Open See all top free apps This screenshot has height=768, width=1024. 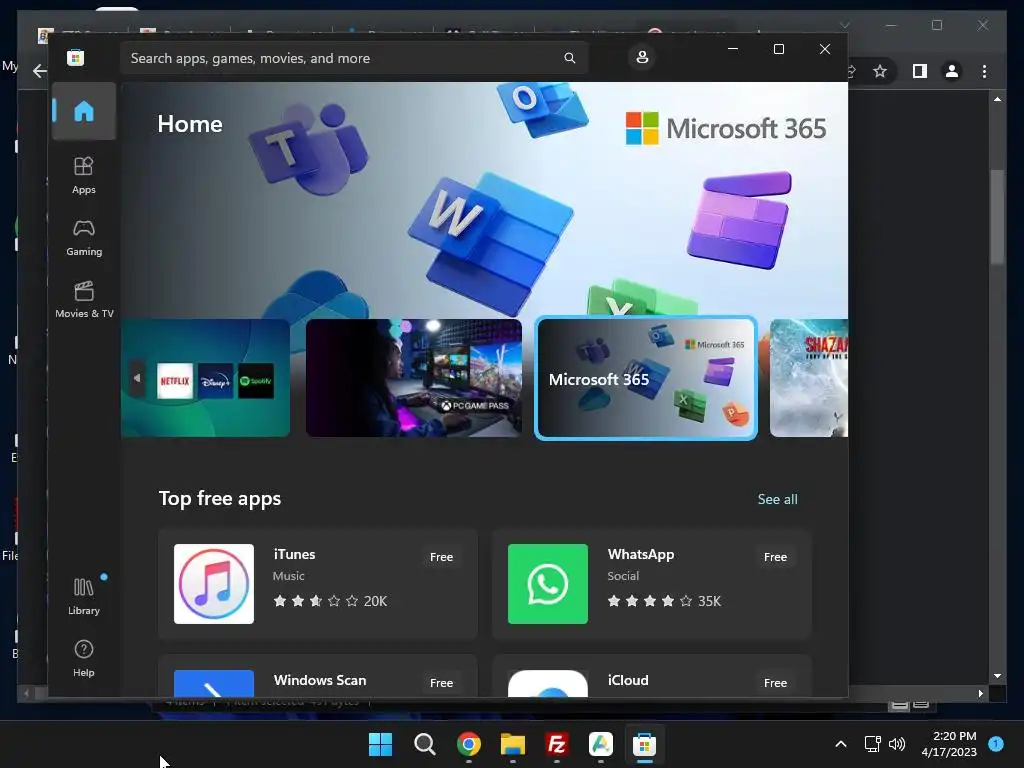[x=777, y=499]
